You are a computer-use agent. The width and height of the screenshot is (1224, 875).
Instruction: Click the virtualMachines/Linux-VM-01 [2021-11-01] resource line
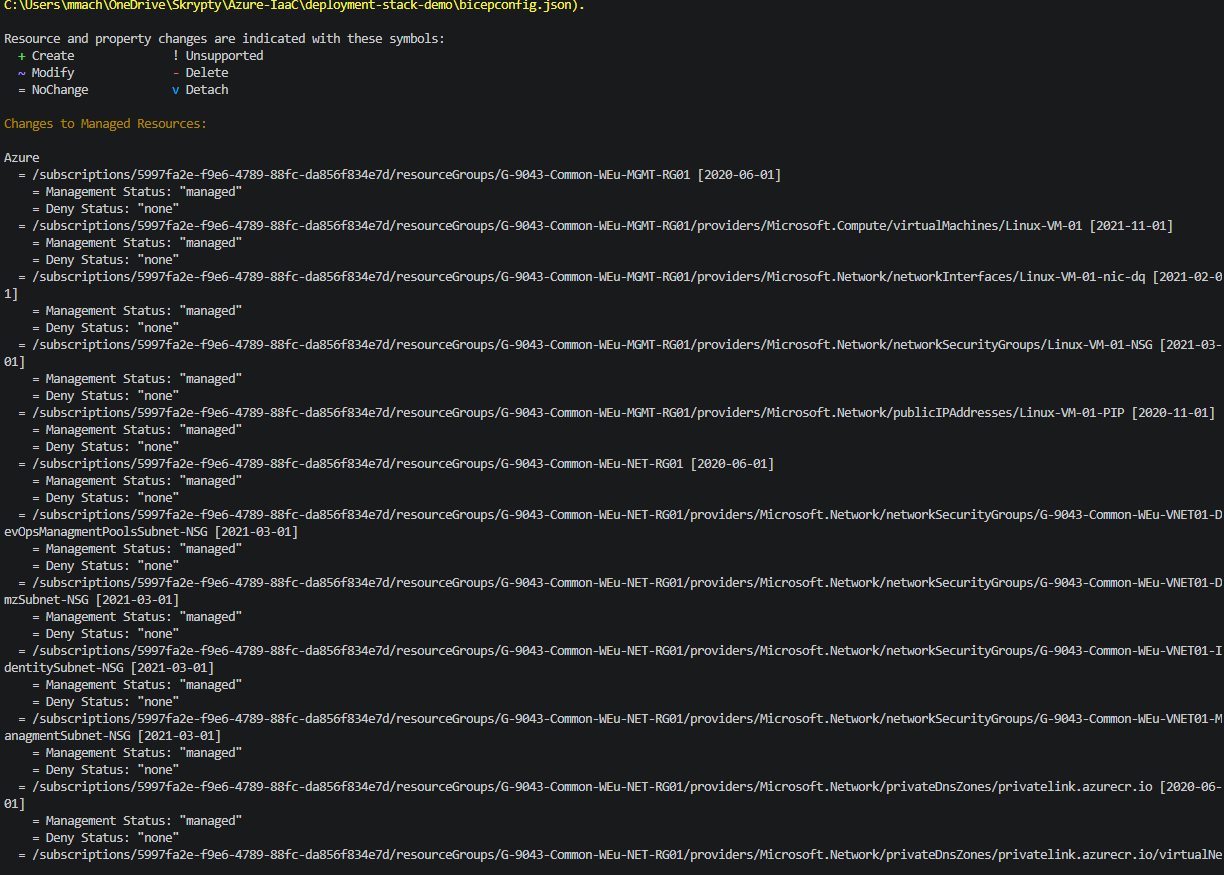coord(596,226)
